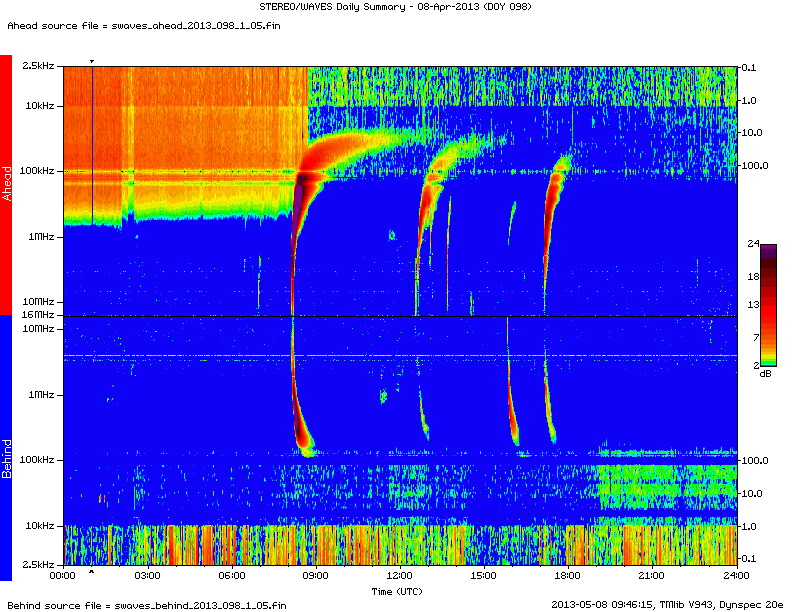Select the Behind source file name text

146,605
